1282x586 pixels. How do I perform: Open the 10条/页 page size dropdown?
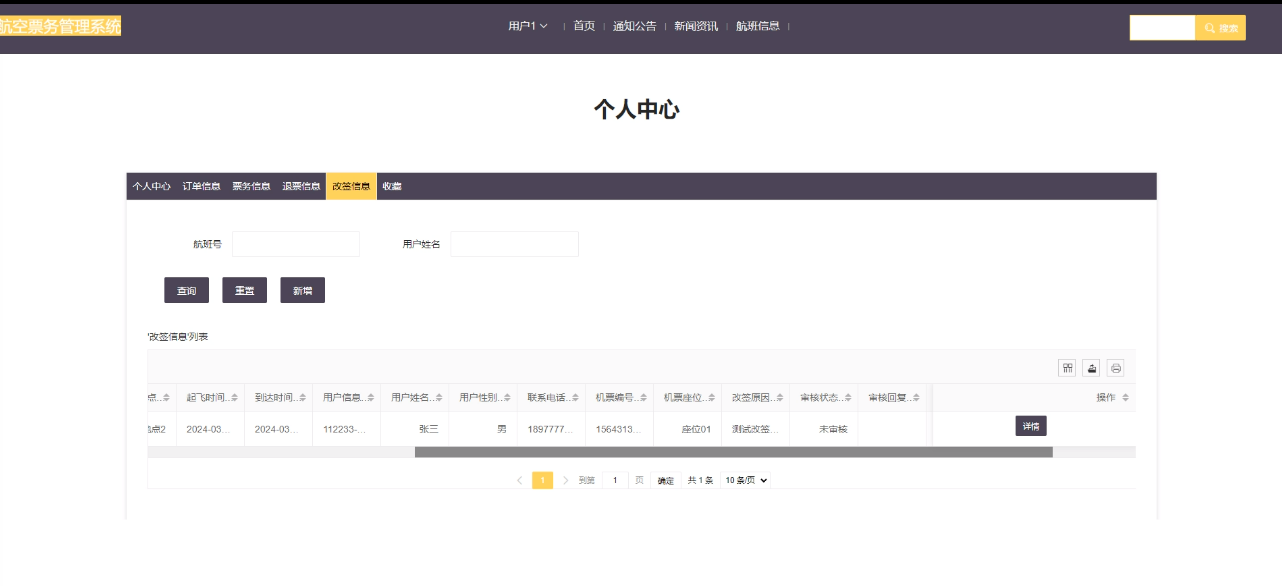click(746, 480)
